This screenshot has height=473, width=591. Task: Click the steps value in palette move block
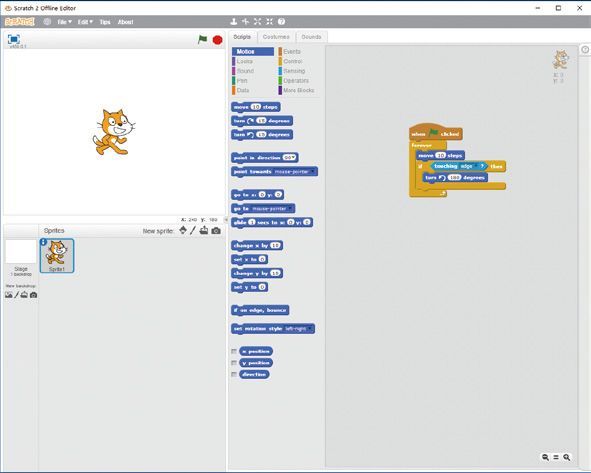256,107
